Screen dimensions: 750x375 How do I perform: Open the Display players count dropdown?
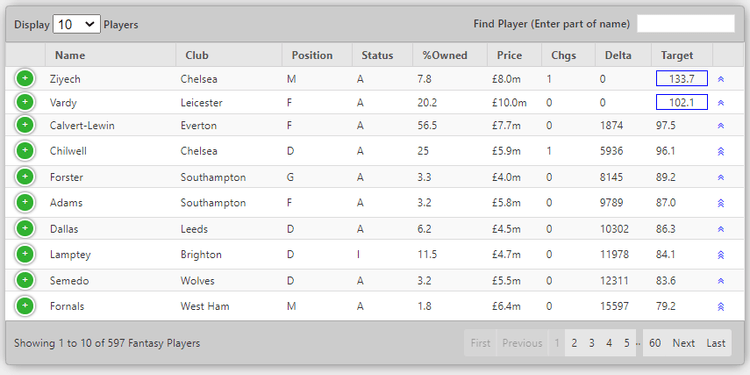[77, 24]
